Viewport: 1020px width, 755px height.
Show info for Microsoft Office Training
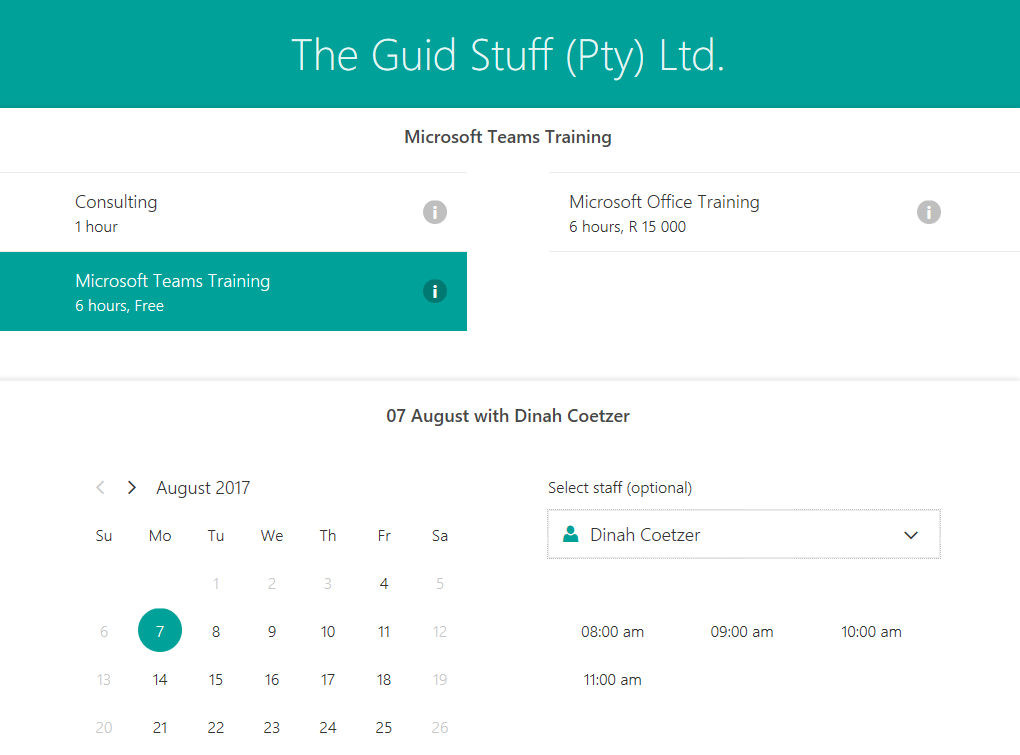point(929,212)
